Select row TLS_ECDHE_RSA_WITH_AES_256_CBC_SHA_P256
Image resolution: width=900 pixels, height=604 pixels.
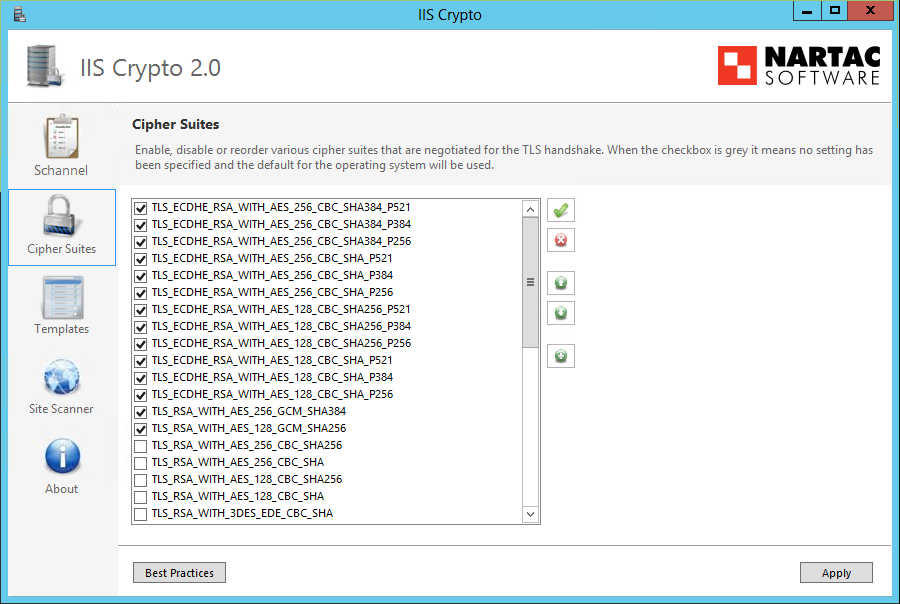click(327, 293)
